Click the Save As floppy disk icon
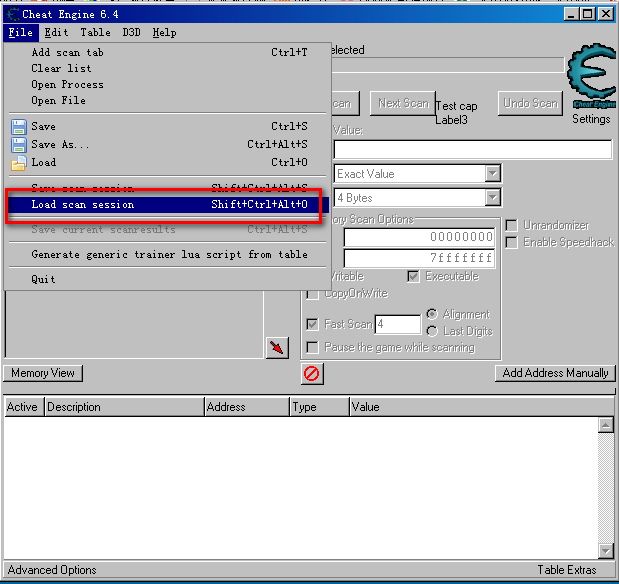619x584 pixels. (18, 145)
